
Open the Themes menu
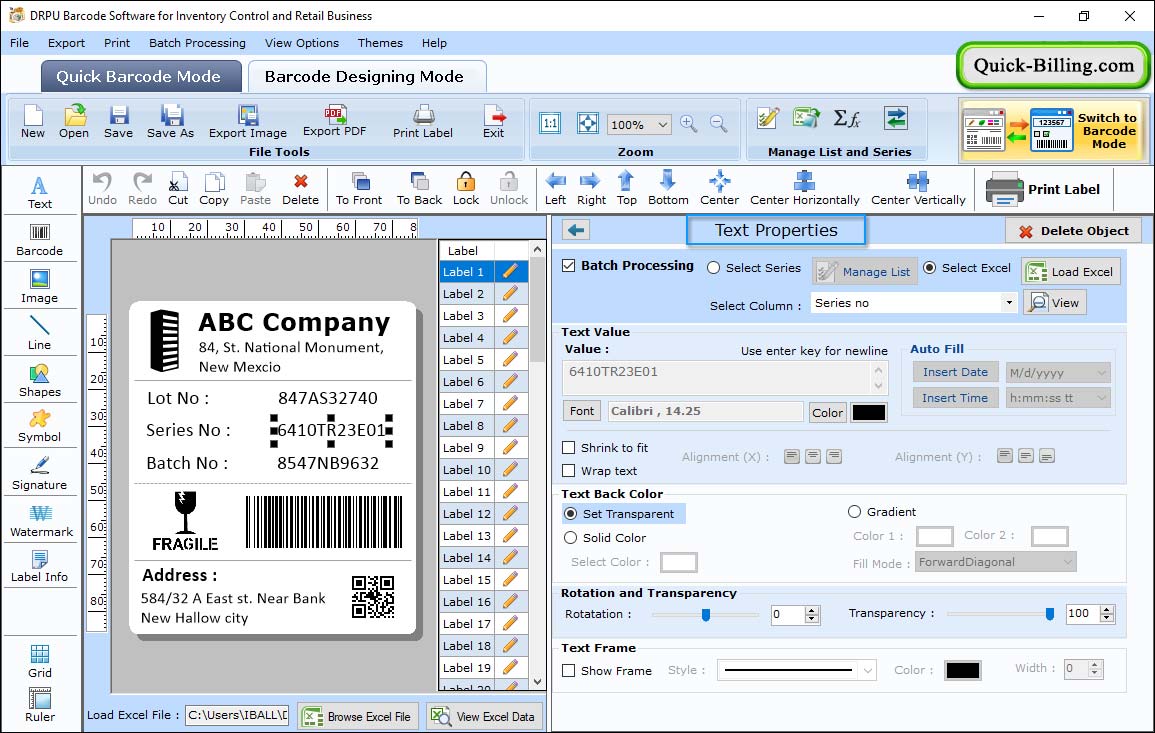click(x=380, y=43)
